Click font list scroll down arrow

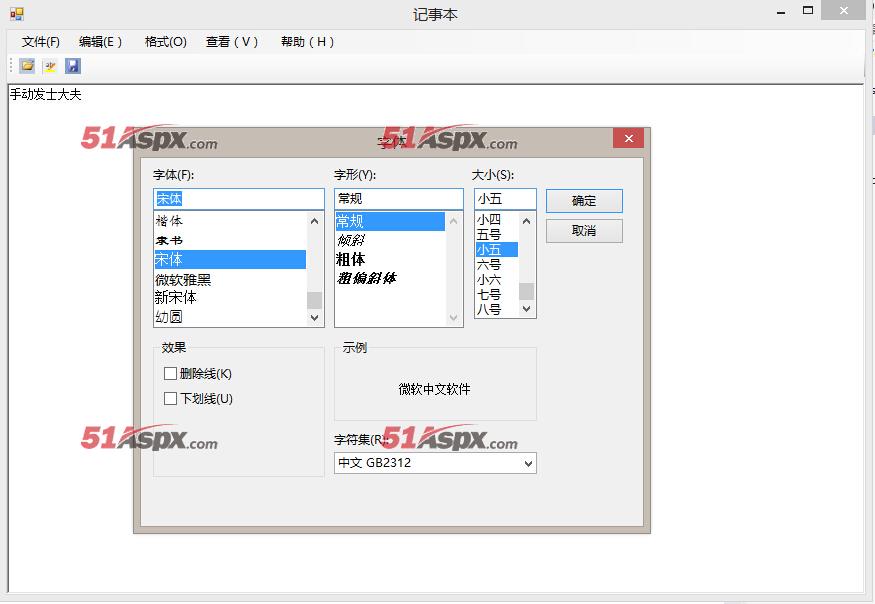tap(315, 318)
